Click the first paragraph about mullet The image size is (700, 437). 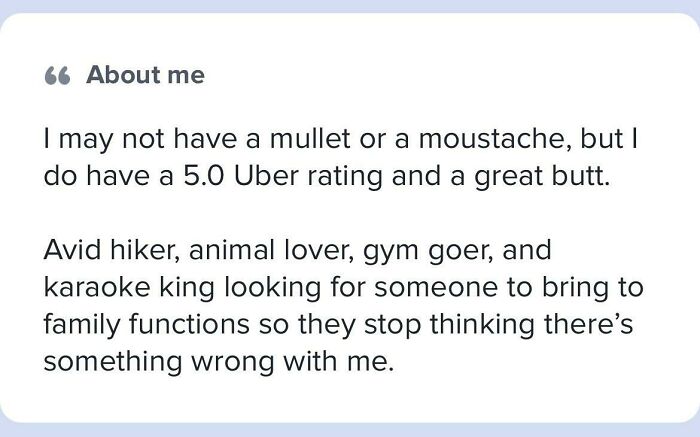coord(340,158)
